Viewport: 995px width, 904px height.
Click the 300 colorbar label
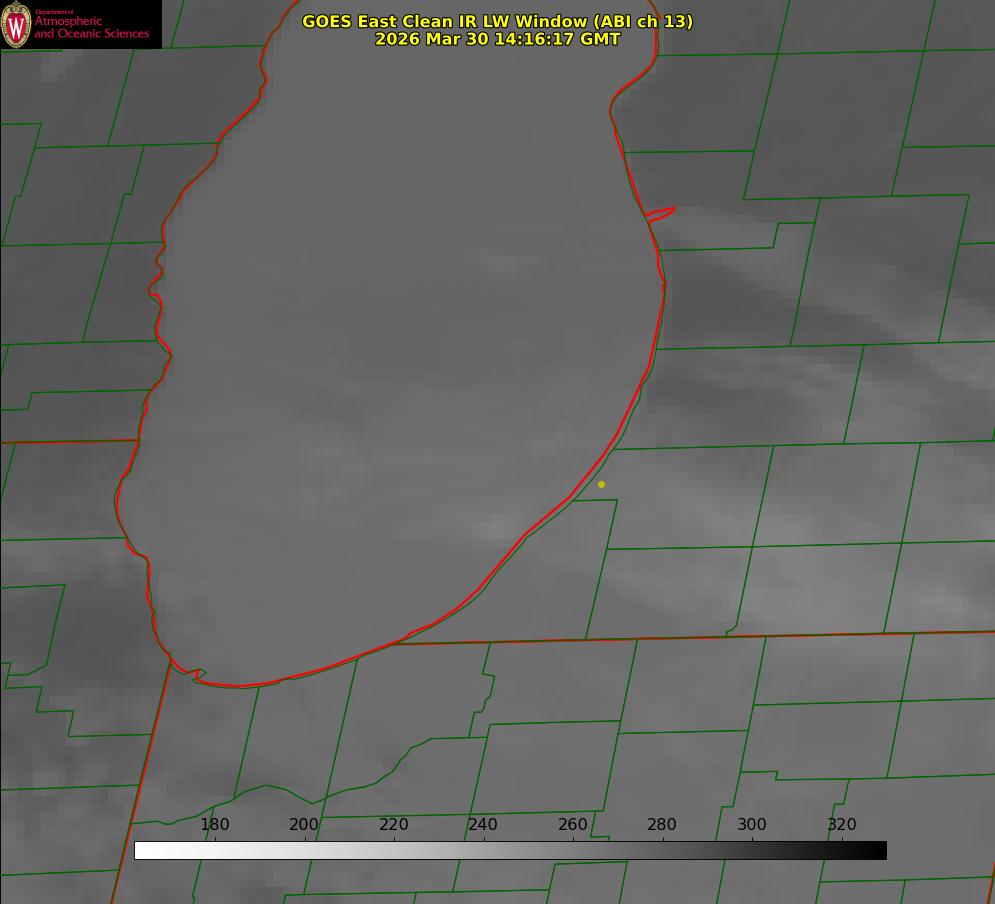752,825
